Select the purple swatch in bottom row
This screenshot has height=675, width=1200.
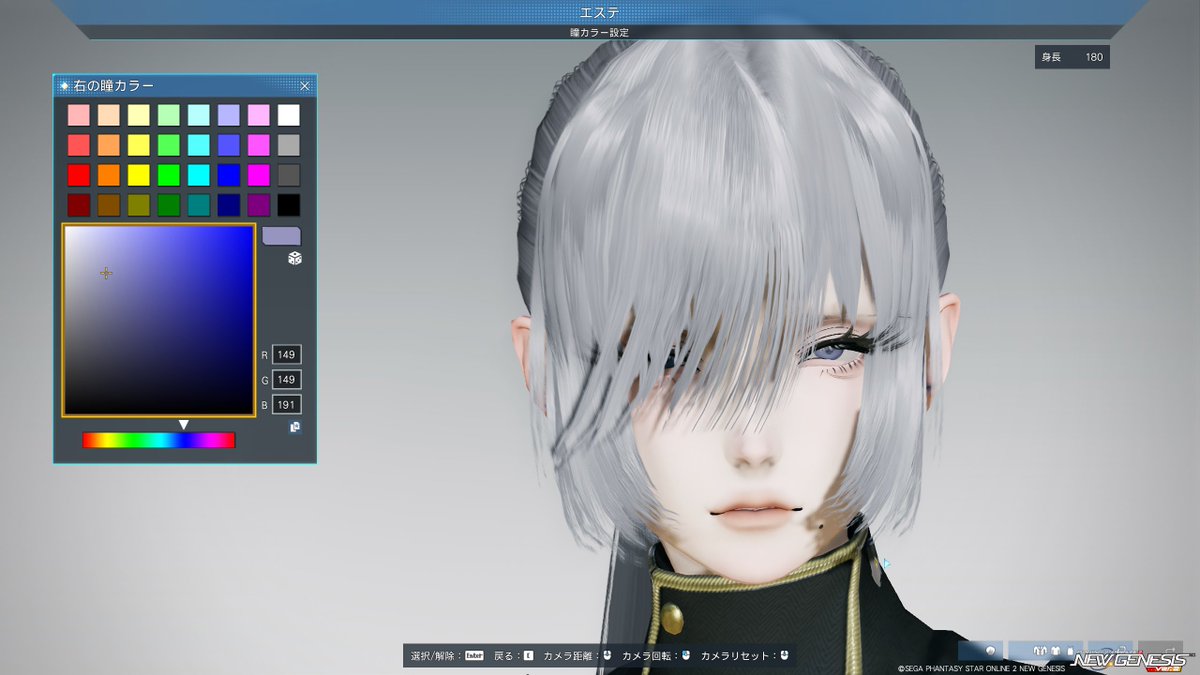point(259,205)
